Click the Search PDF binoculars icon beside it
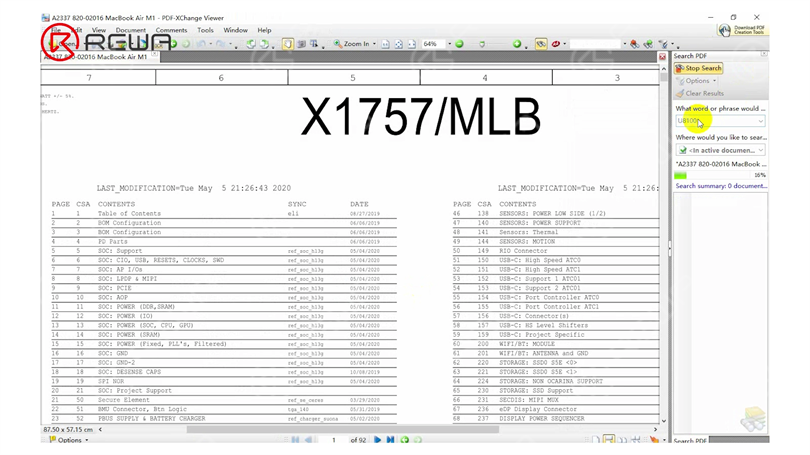This screenshot has height=455, width=810. tap(649, 44)
